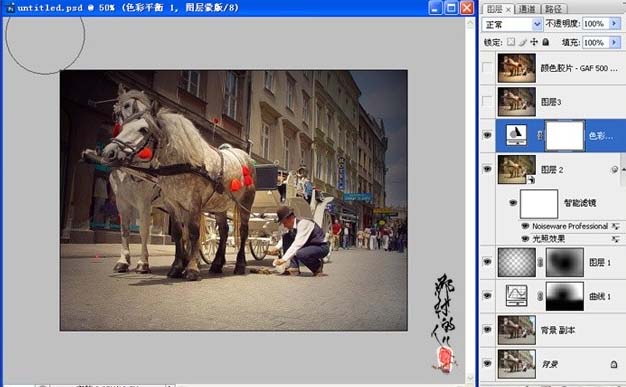Click the lock position move icon
The image size is (626, 387).
(534, 42)
